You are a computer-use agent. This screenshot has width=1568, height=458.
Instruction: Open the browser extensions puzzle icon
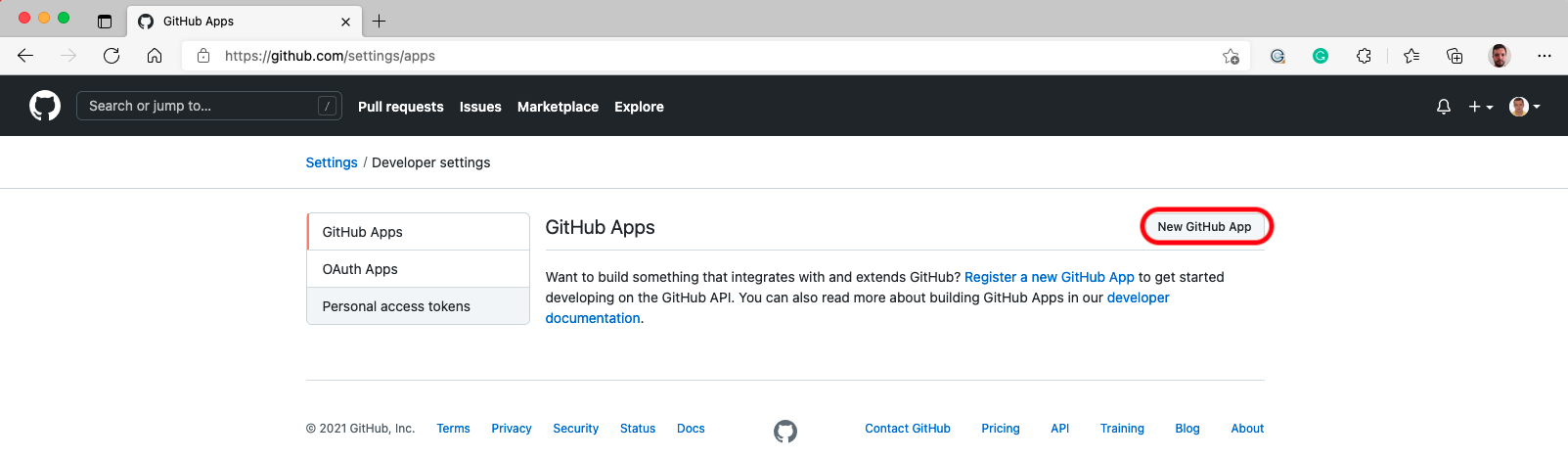1364,56
